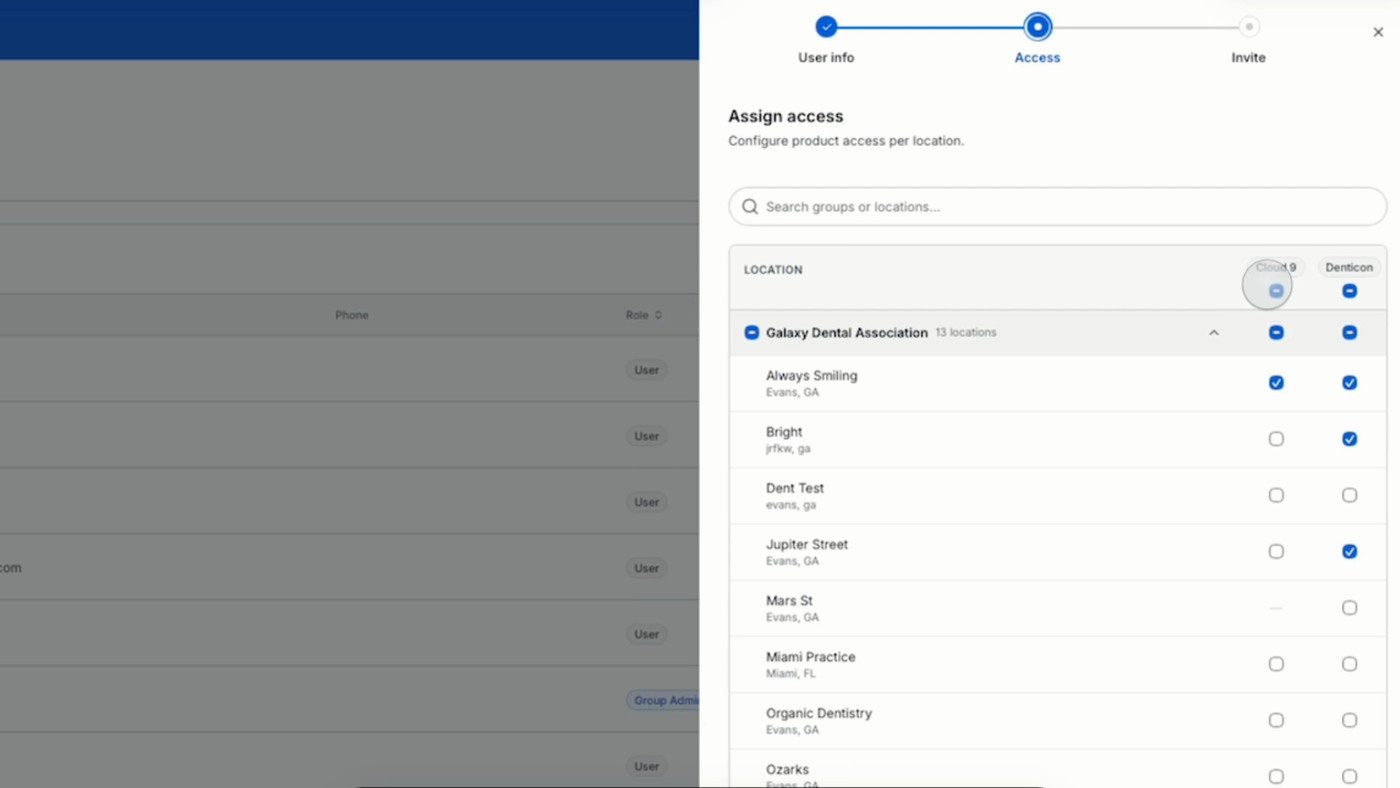Select the Always Smiling location name
Screen dimensions: 1400x788
pos(812,376)
